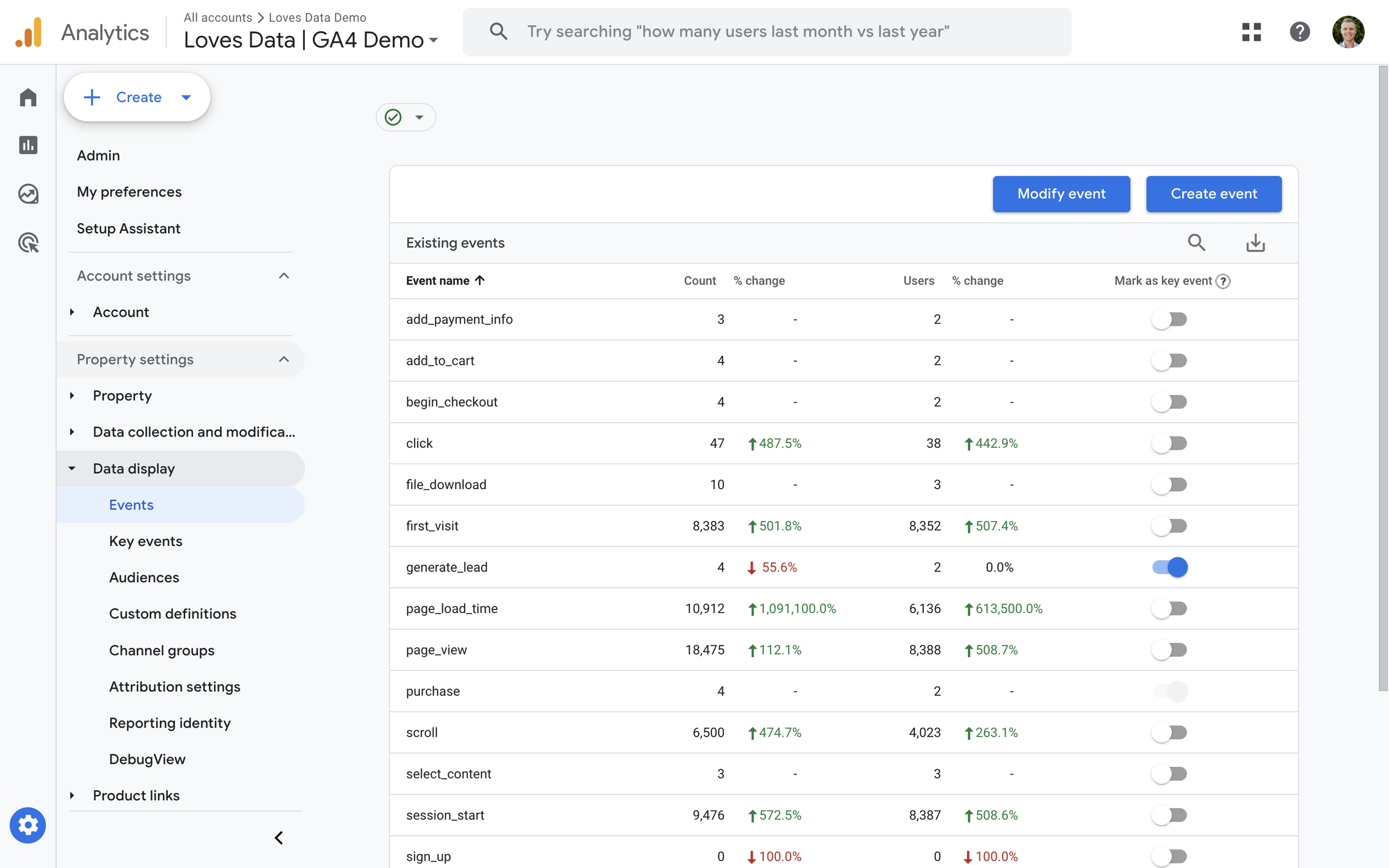Open Audiences under Data display

[144, 577]
